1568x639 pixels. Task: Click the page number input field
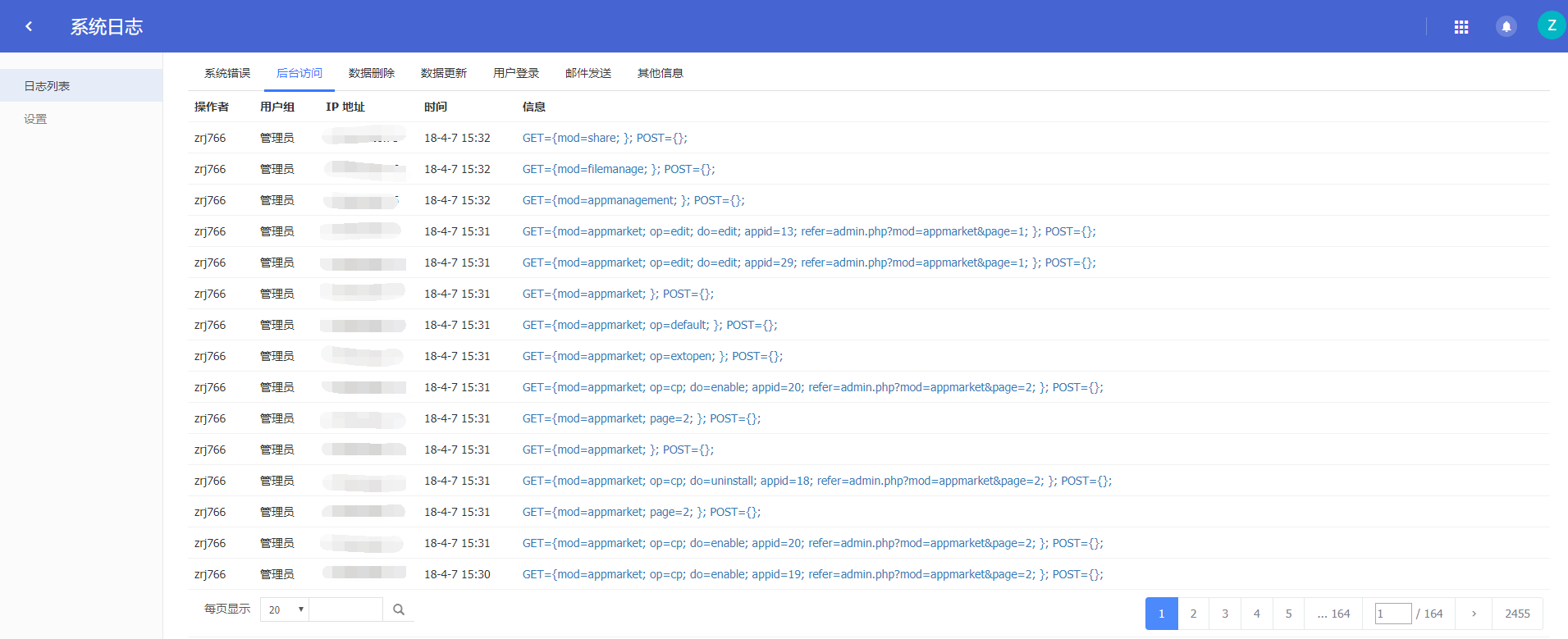(x=1392, y=614)
